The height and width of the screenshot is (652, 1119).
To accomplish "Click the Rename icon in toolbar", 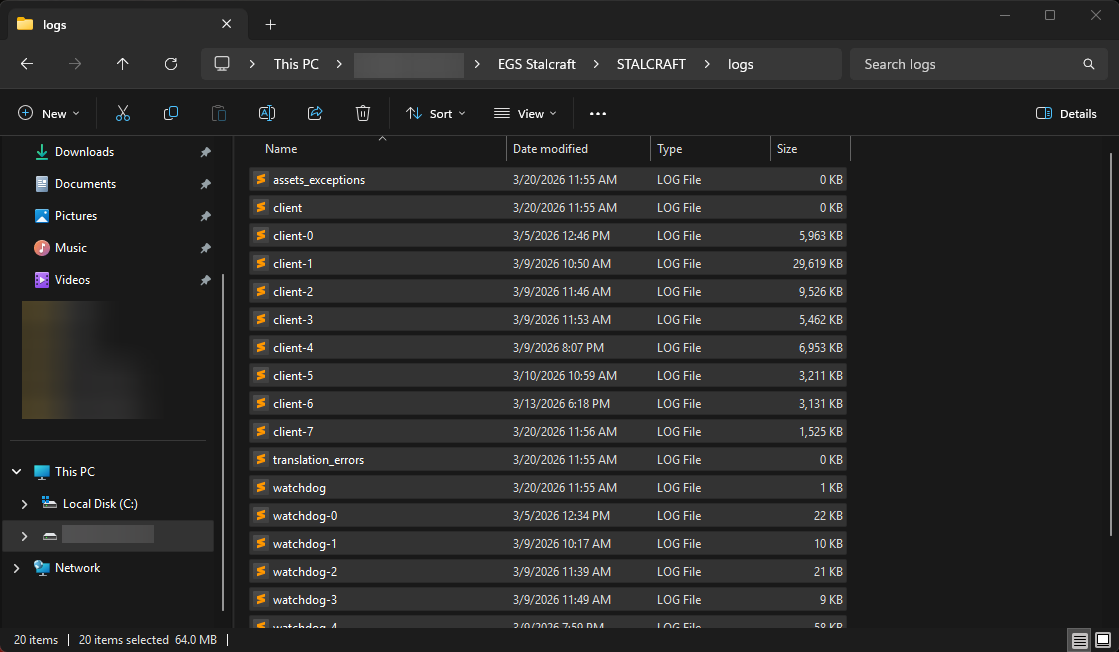I will (267, 114).
